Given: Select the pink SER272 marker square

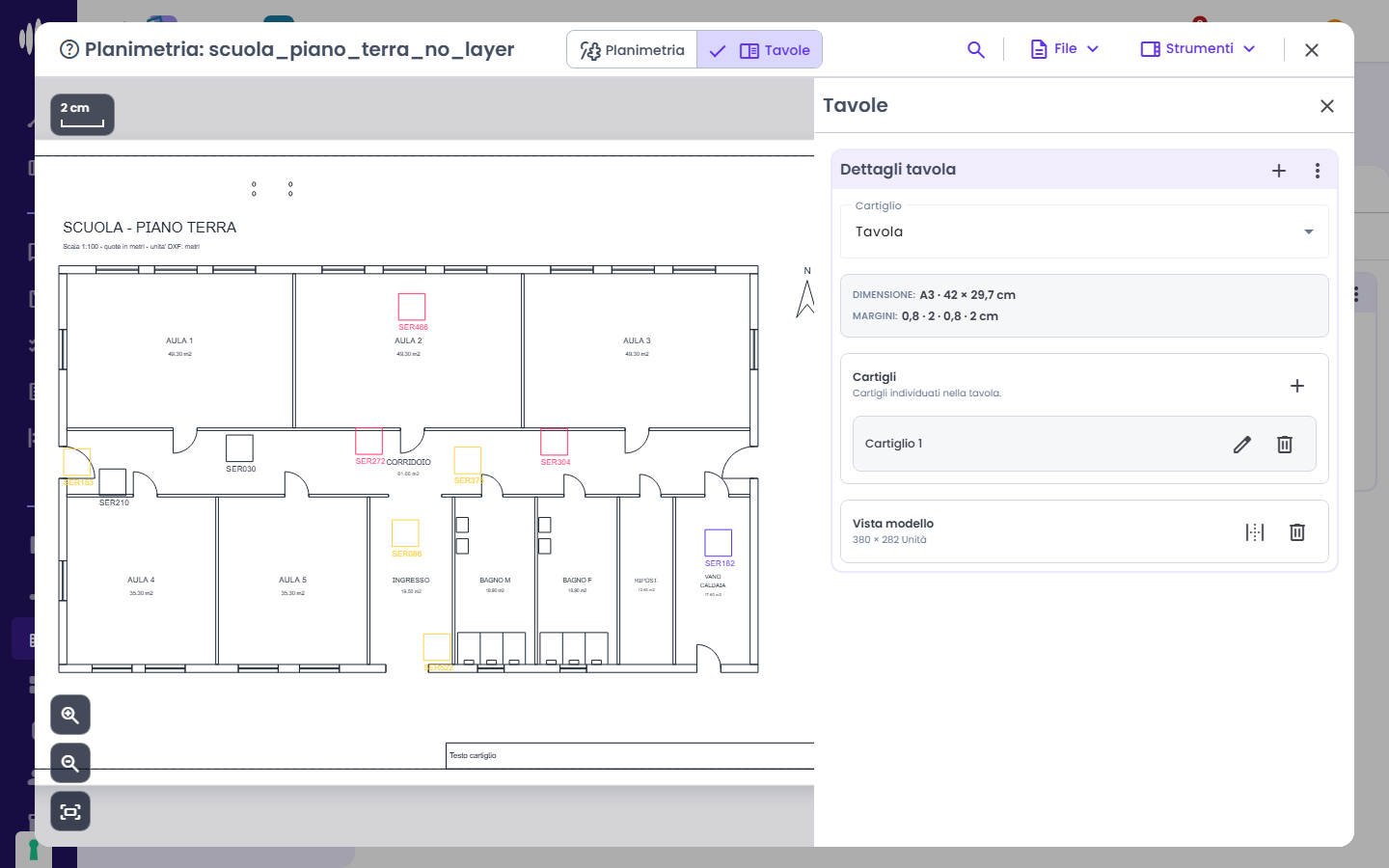Looking at the screenshot, I should [368, 441].
